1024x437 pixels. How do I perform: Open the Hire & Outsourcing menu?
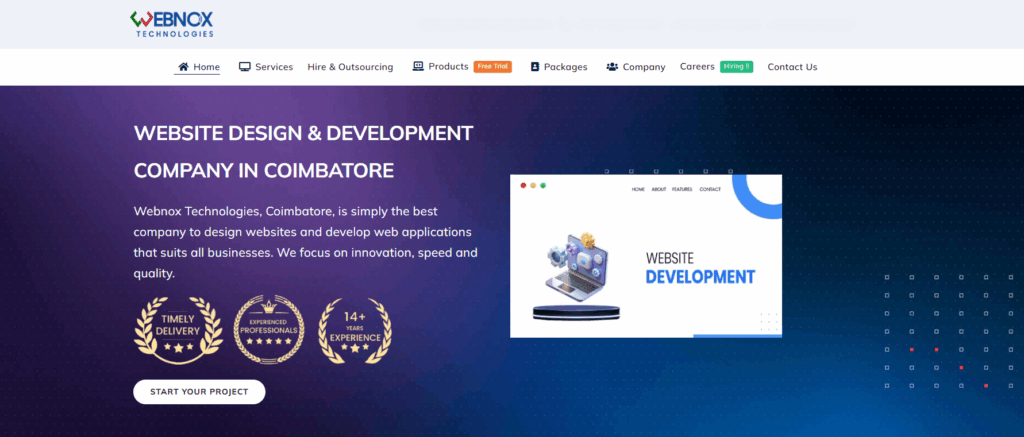point(350,67)
